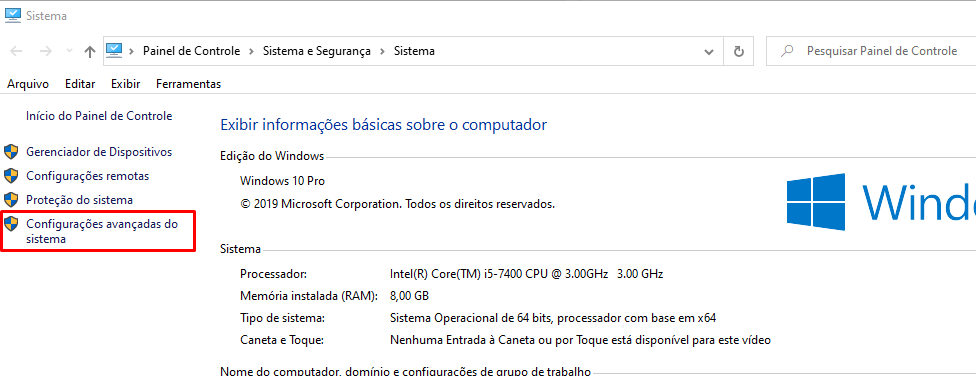The image size is (976, 376).
Task: Click the Edição do Windows section header
Action: [x=272, y=156]
